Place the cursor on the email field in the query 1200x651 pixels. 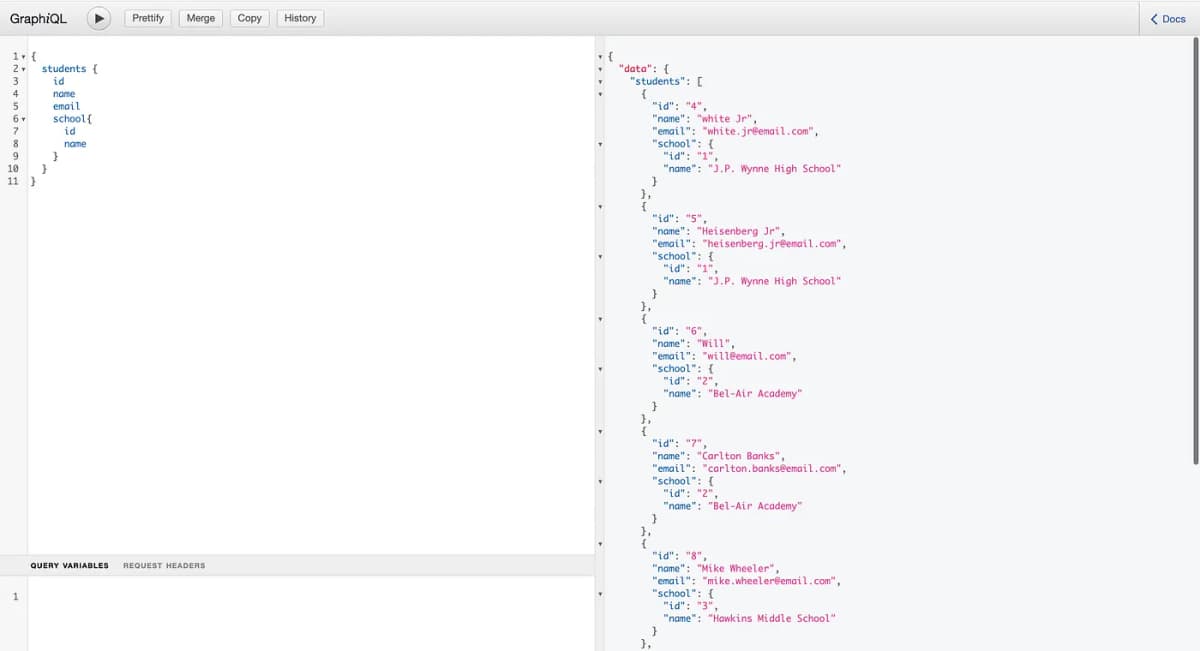pos(67,106)
